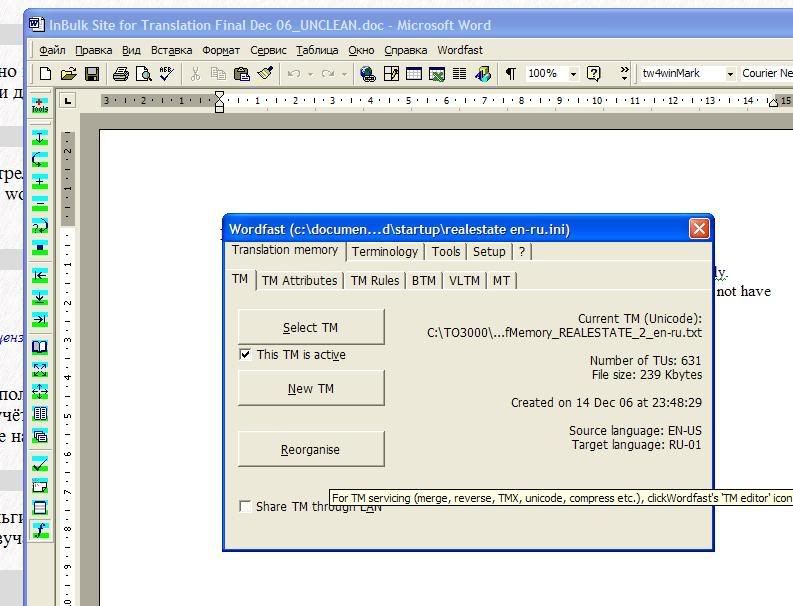
Task: Open the Файл menu
Action: tap(52, 50)
